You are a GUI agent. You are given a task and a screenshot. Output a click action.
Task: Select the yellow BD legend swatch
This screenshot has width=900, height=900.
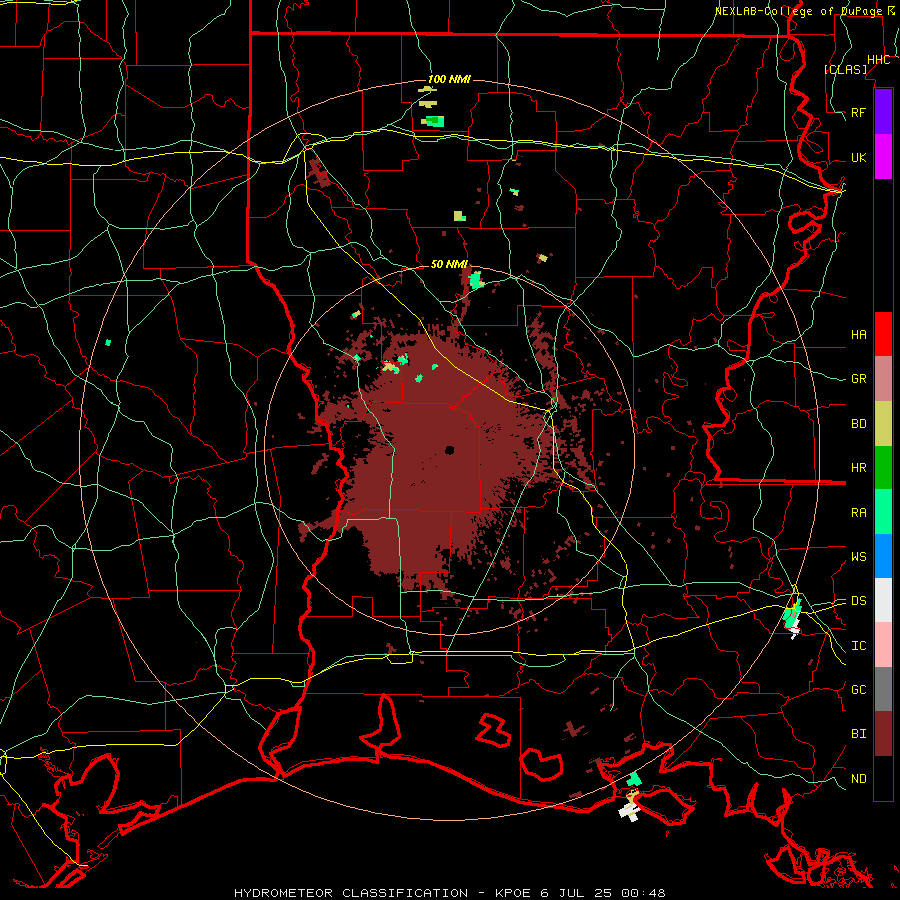pyautogui.click(x=883, y=424)
